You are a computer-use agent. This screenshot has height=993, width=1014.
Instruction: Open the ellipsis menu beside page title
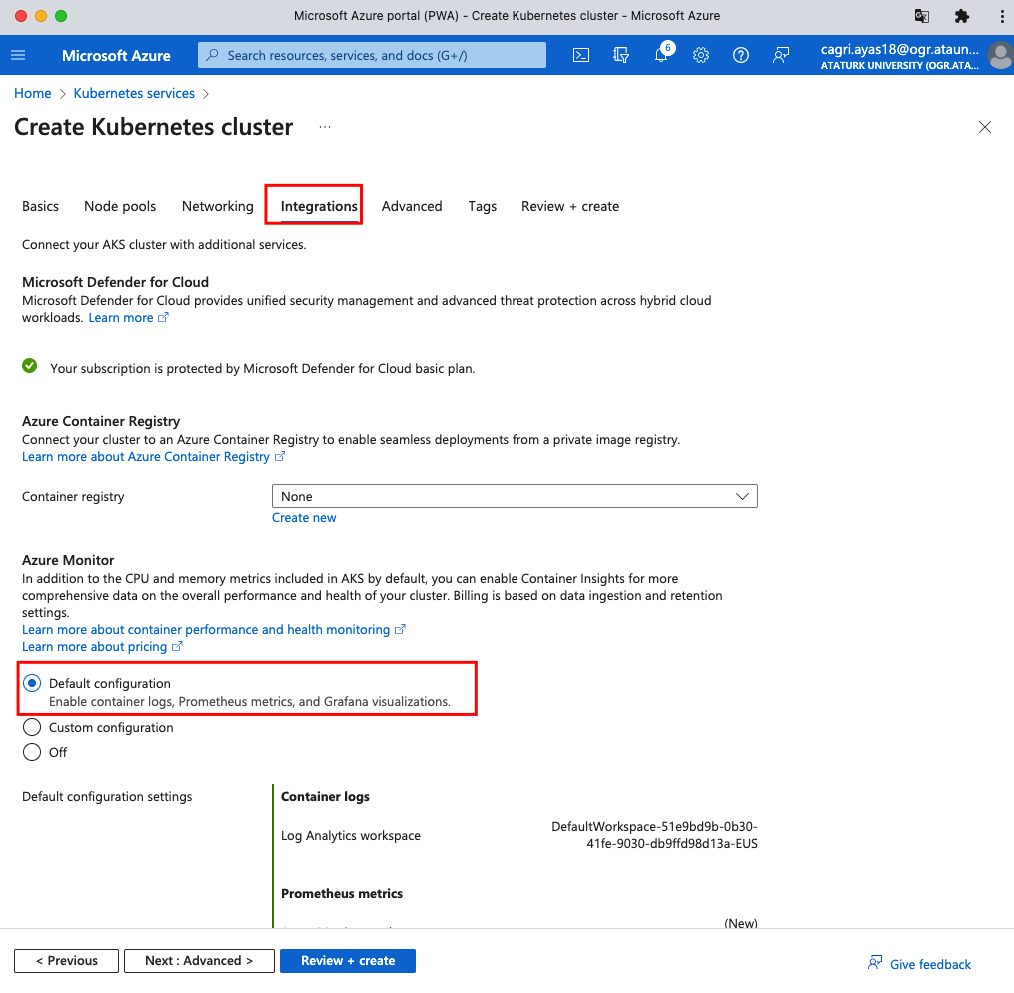tap(324, 127)
